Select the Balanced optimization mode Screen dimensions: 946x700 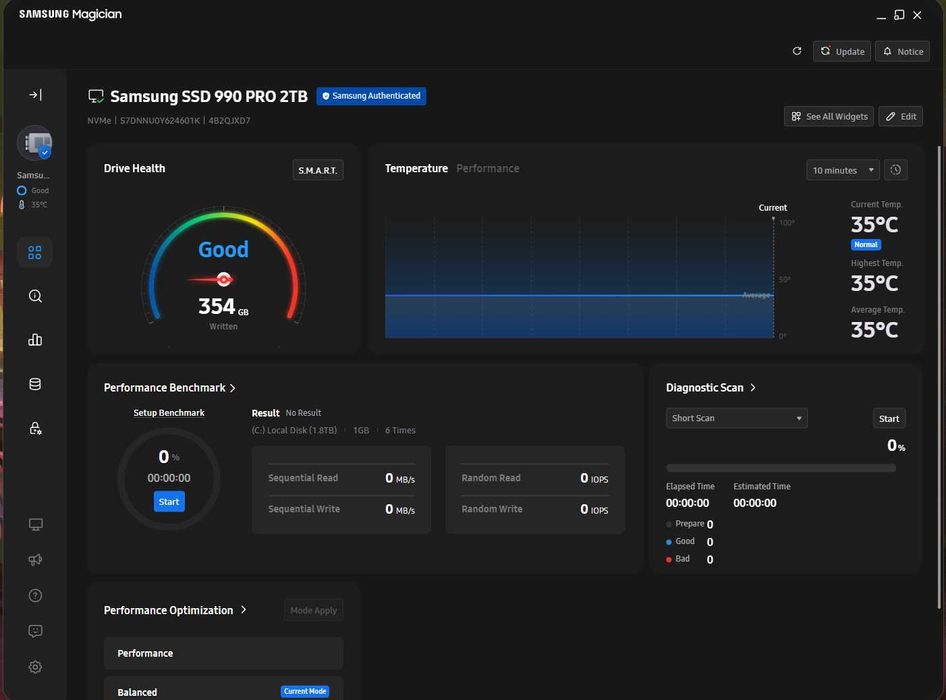point(223,690)
